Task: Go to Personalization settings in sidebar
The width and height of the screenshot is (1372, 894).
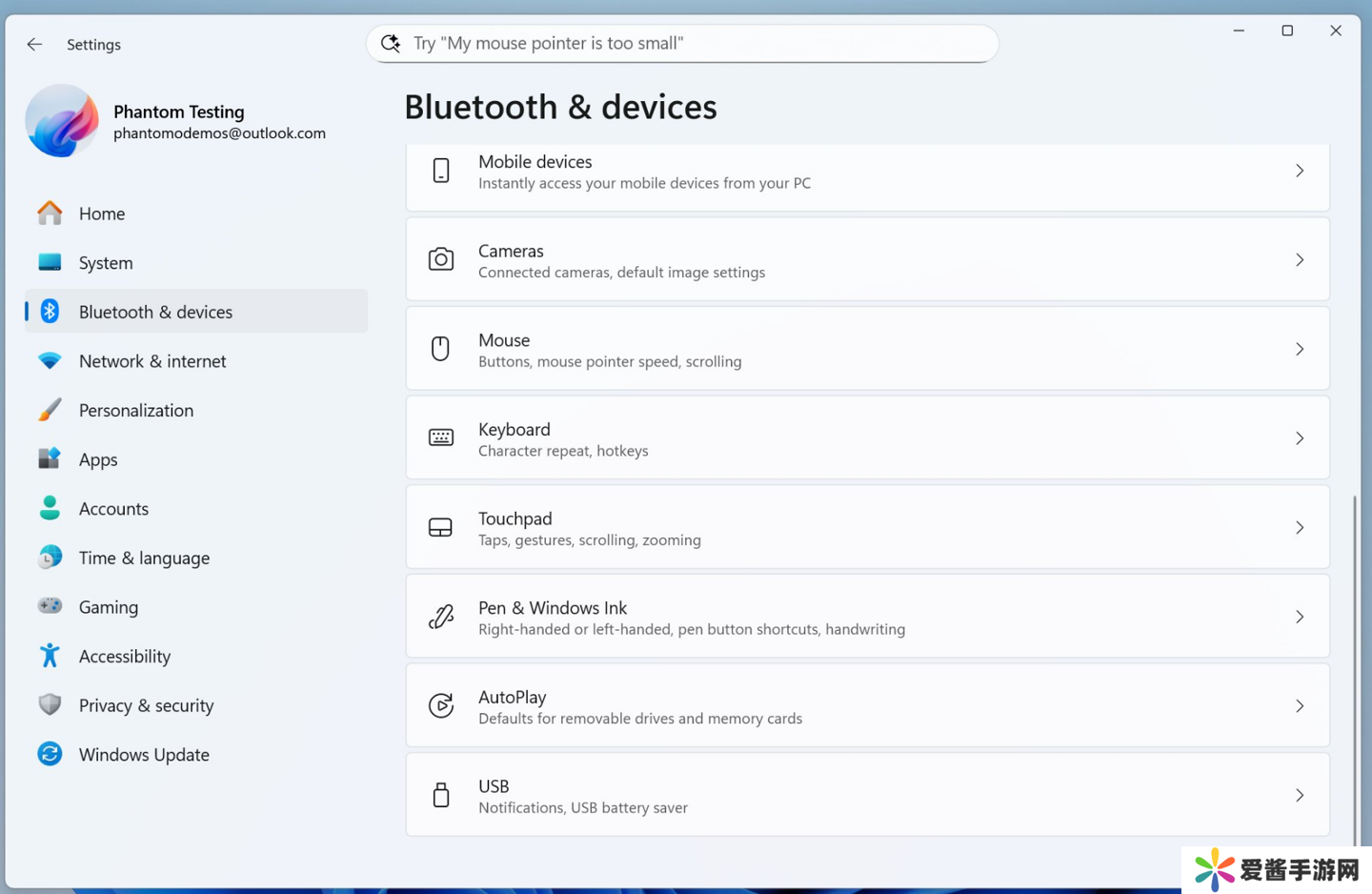Action: 136,411
